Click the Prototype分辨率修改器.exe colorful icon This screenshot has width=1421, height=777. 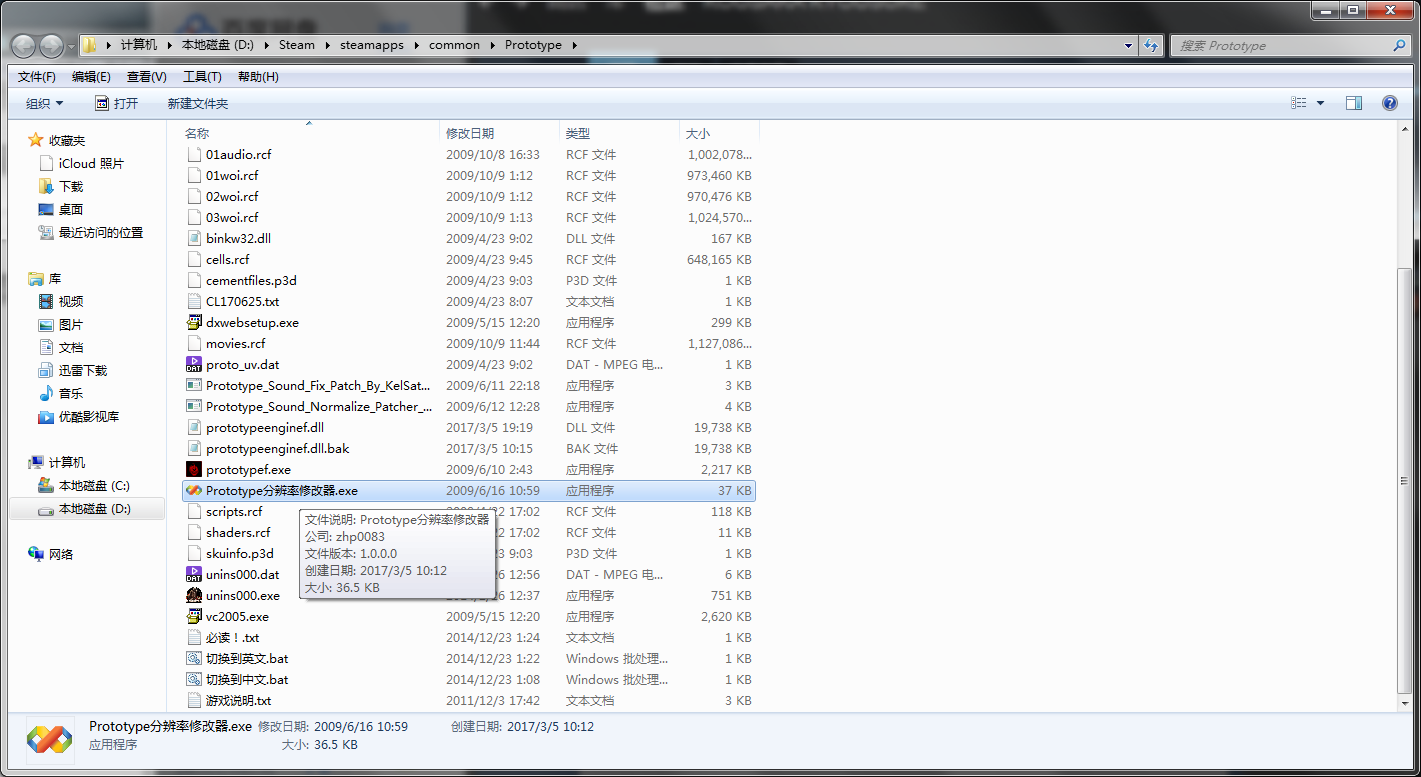pyautogui.click(x=194, y=491)
